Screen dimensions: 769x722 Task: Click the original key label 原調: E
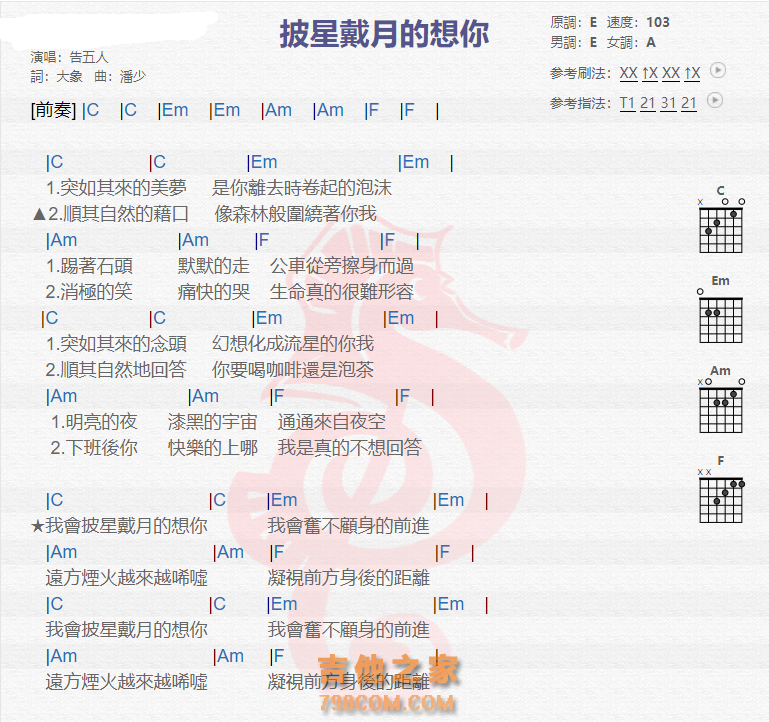point(573,23)
